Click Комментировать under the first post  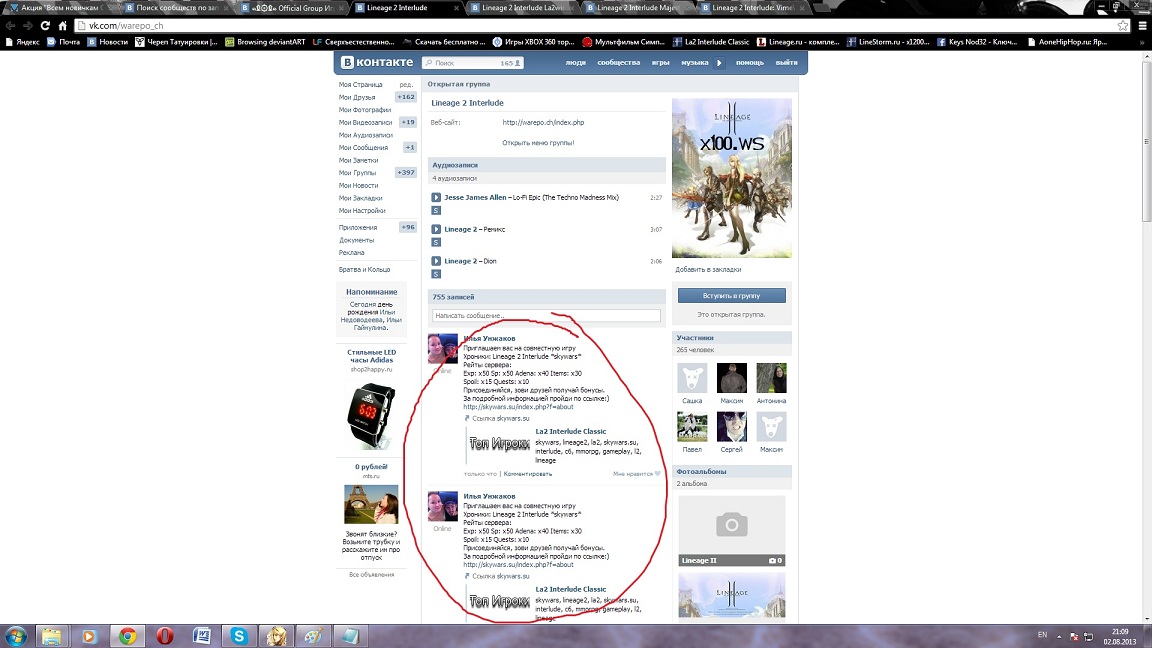point(528,474)
